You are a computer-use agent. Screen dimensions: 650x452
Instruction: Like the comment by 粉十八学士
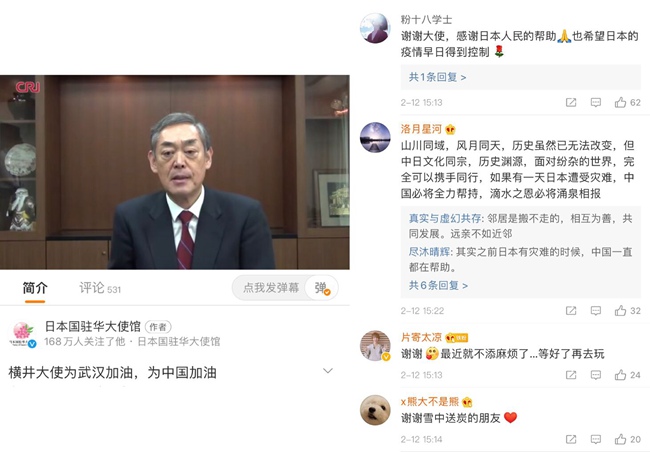pyautogui.click(x=621, y=102)
